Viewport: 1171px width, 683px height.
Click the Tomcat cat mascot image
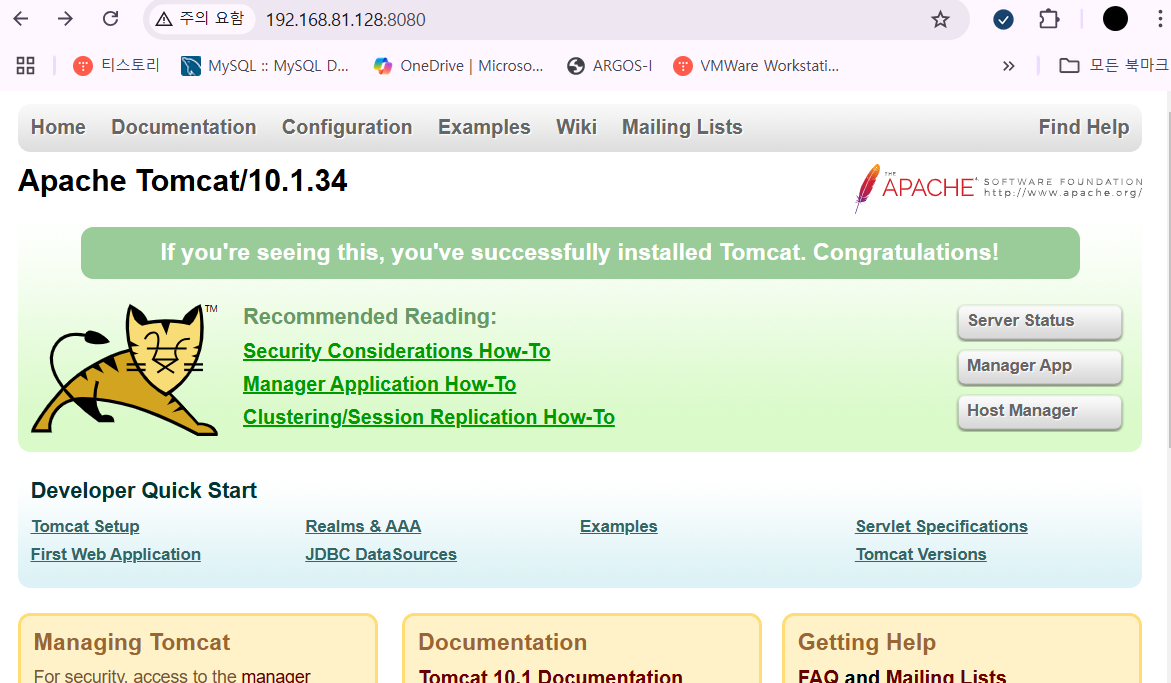pos(125,369)
